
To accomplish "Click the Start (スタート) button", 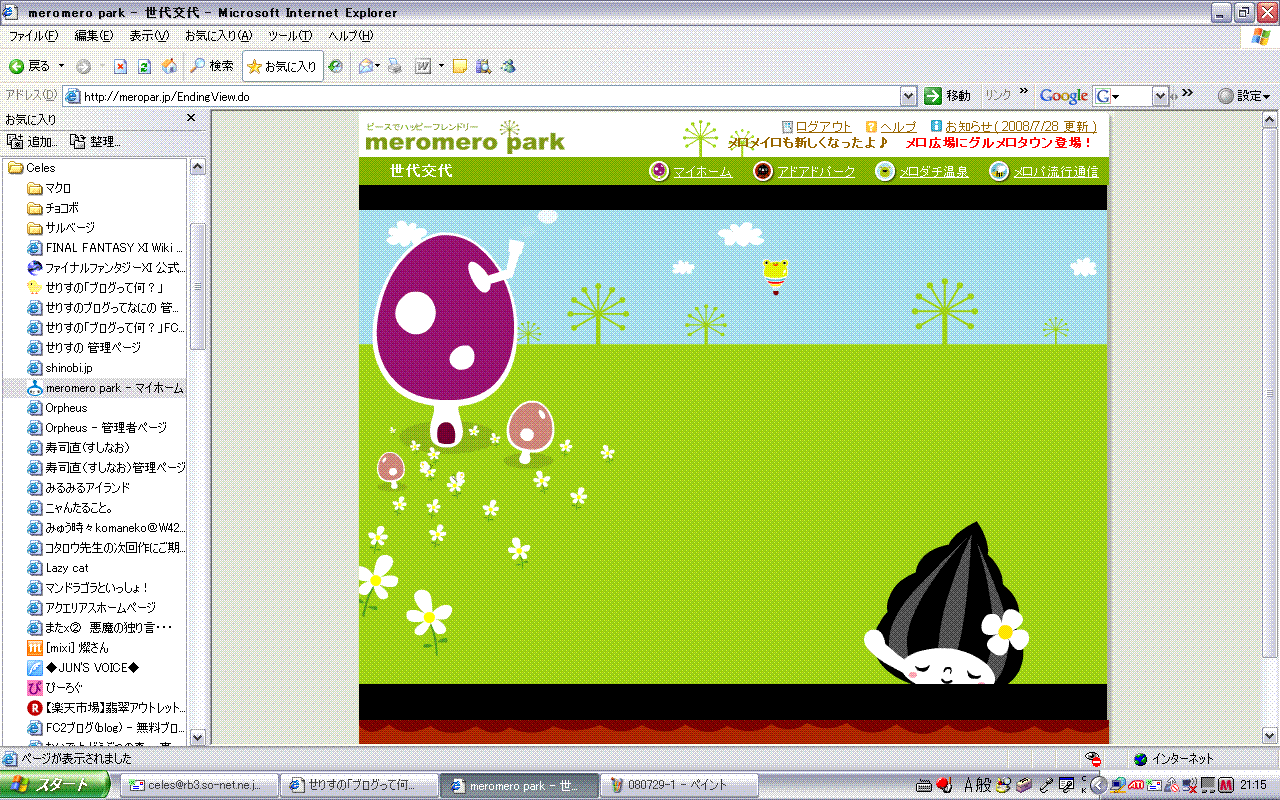I will click(x=55, y=785).
